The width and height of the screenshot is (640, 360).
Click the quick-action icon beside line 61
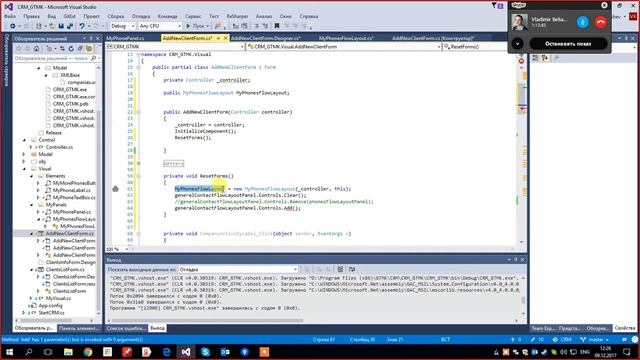click(x=116, y=189)
